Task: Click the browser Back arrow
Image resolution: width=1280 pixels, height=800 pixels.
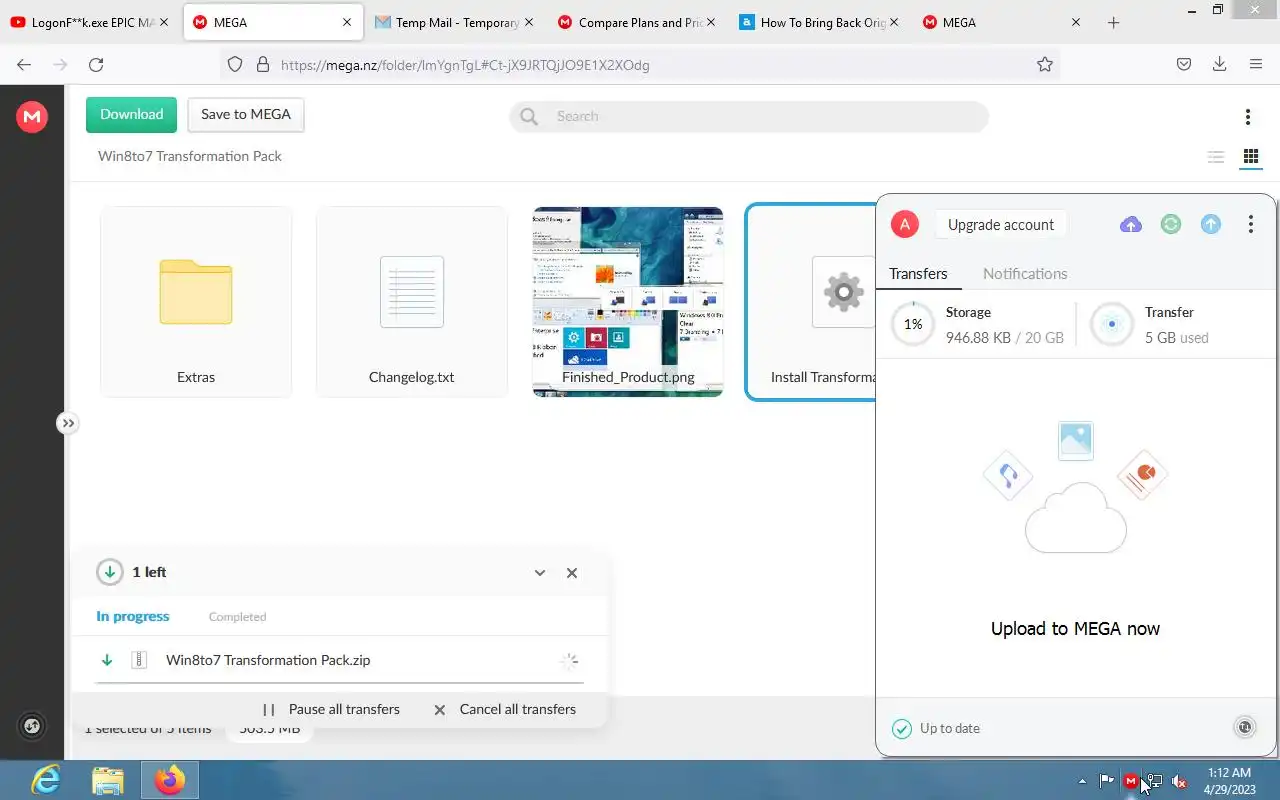Action: click(24, 64)
